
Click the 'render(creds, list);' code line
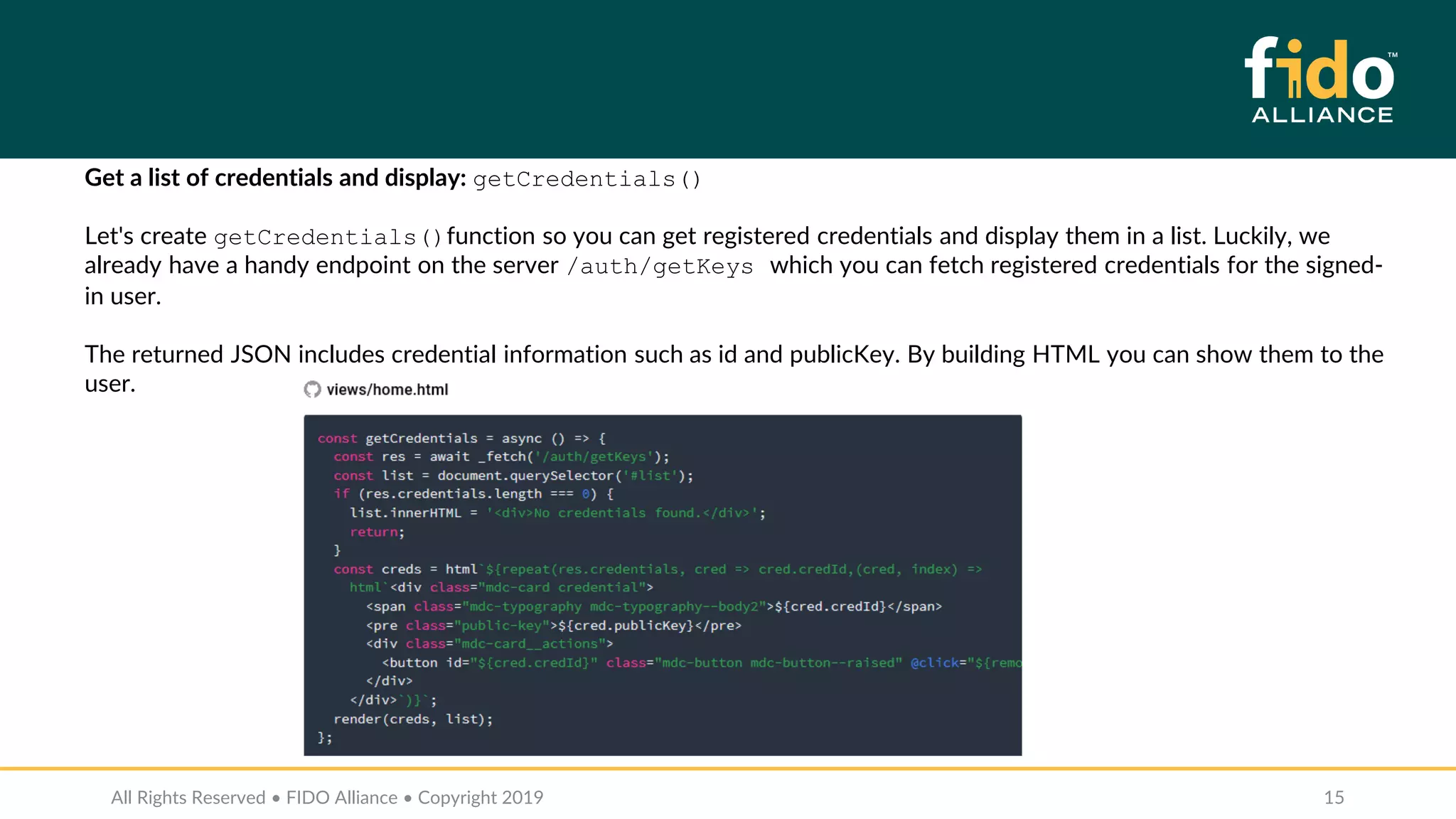tap(413, 719)
